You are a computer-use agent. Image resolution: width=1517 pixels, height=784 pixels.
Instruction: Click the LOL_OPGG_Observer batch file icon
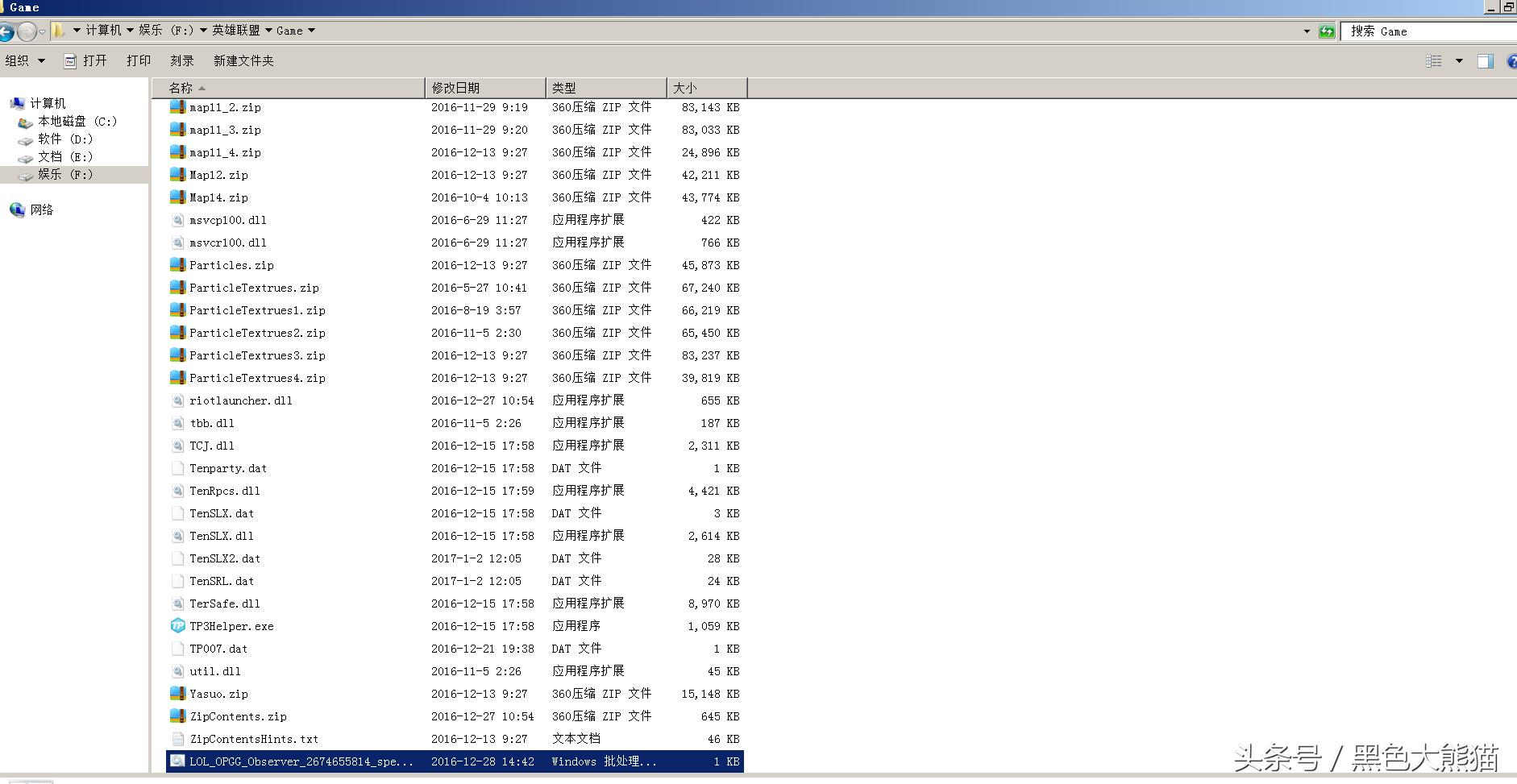coord(177,761)
